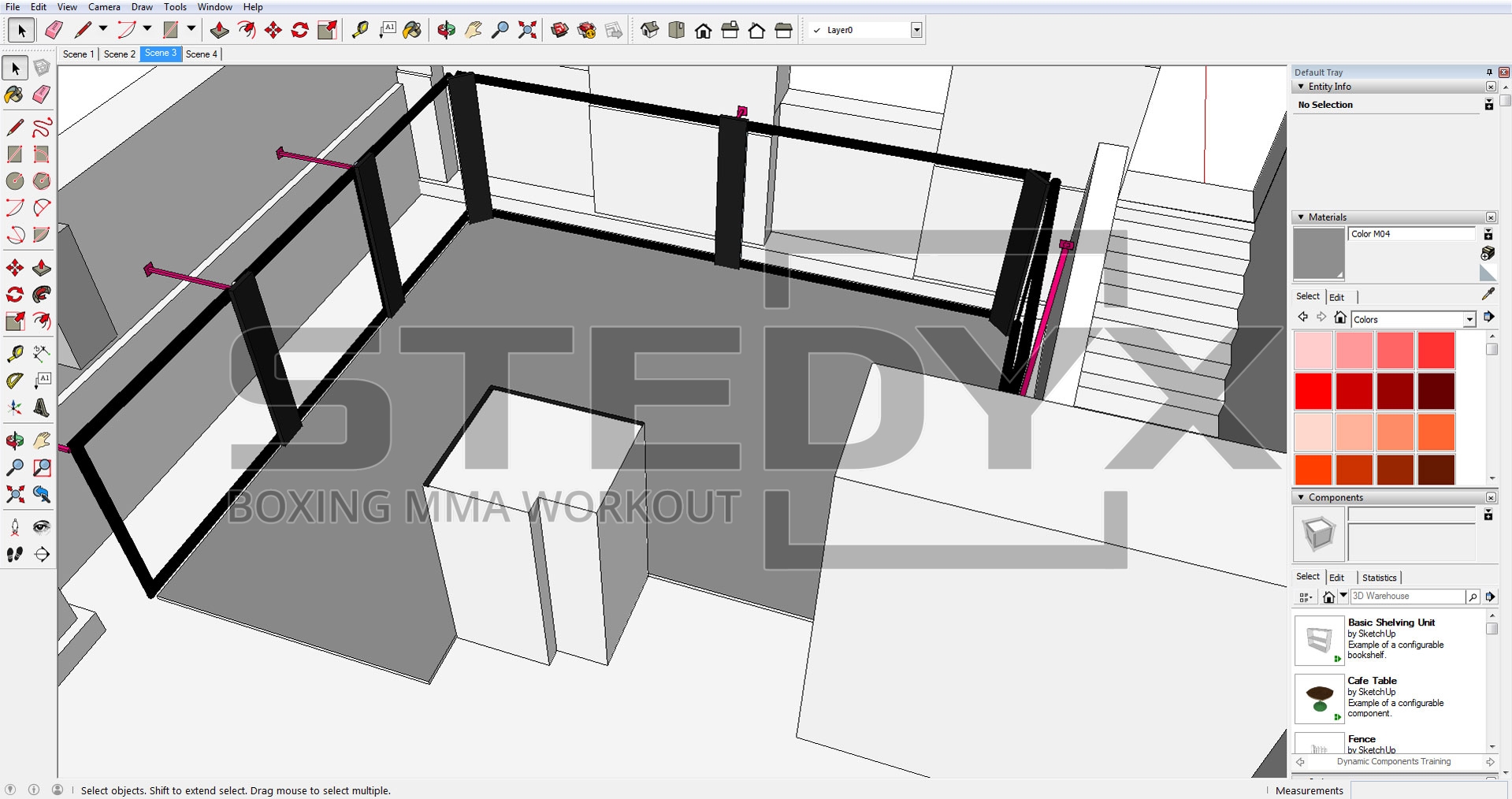Open the components navigation dropdown arrow
The height and width of the screenshot is (799, 1512).
1343,596
